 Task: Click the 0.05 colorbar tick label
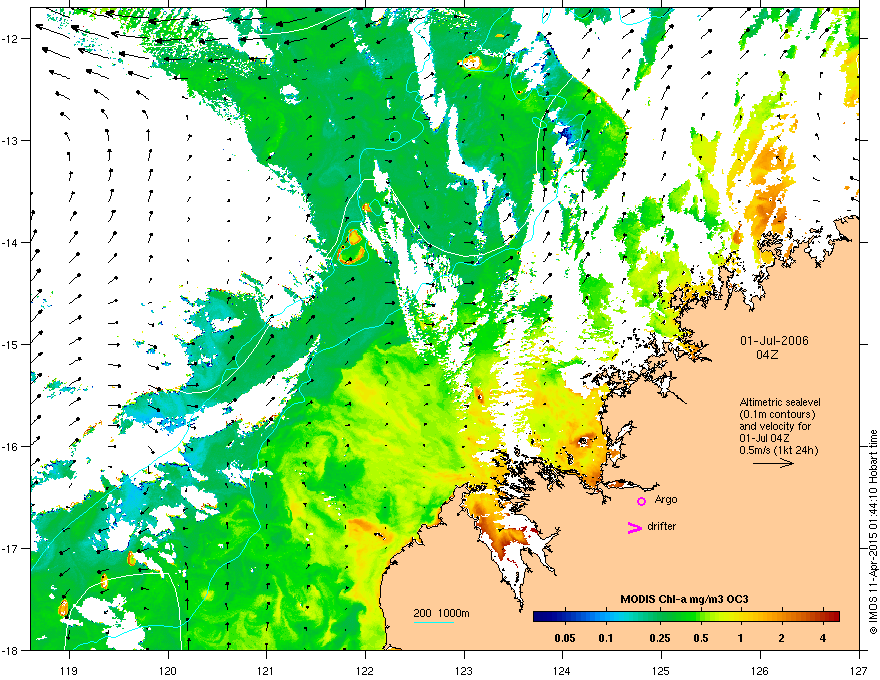pos(564,637)
